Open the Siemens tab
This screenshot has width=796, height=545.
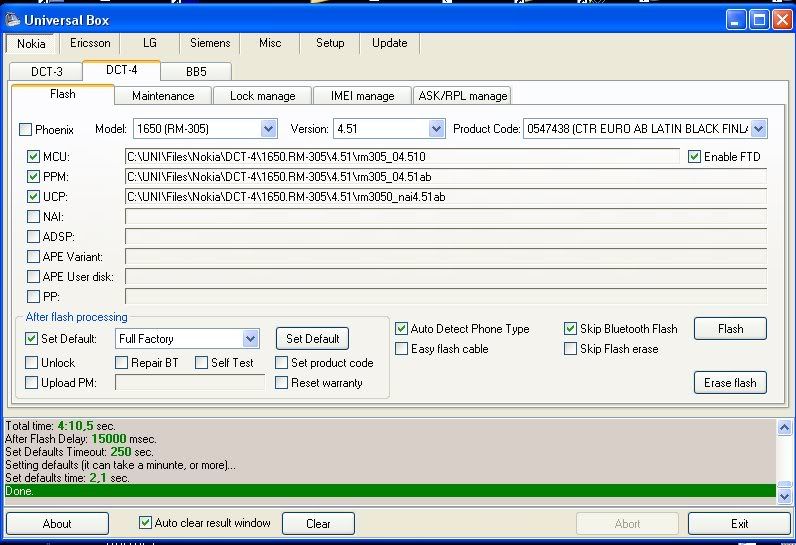[210, 43]
